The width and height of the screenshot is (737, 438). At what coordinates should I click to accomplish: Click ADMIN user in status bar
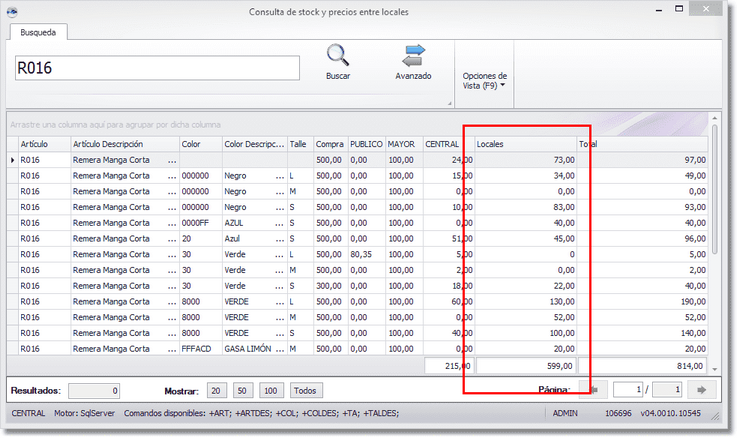click(x=565, y=414)
